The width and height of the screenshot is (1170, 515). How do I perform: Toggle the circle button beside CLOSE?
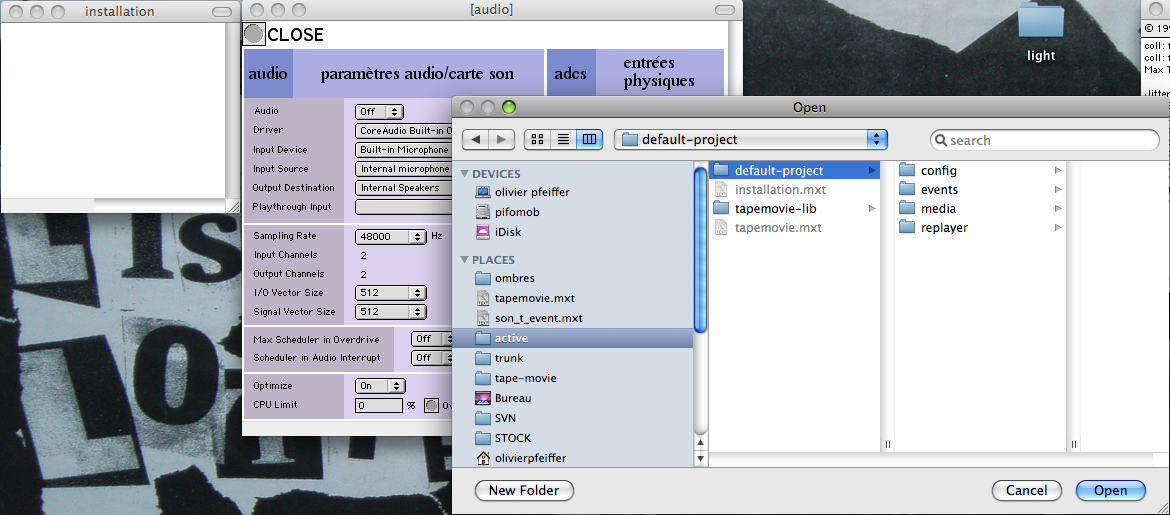click(254, 34)
